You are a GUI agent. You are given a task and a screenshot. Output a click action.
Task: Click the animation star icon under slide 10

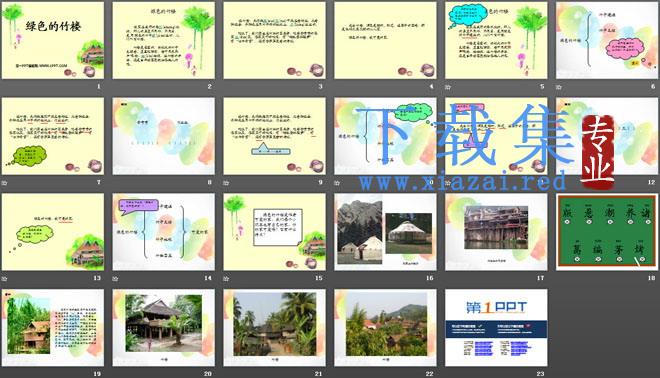337,183
